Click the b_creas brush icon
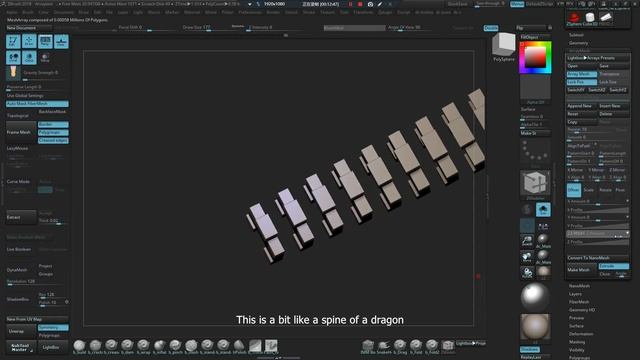The image size is (640, 360). (x=111, y=346)
